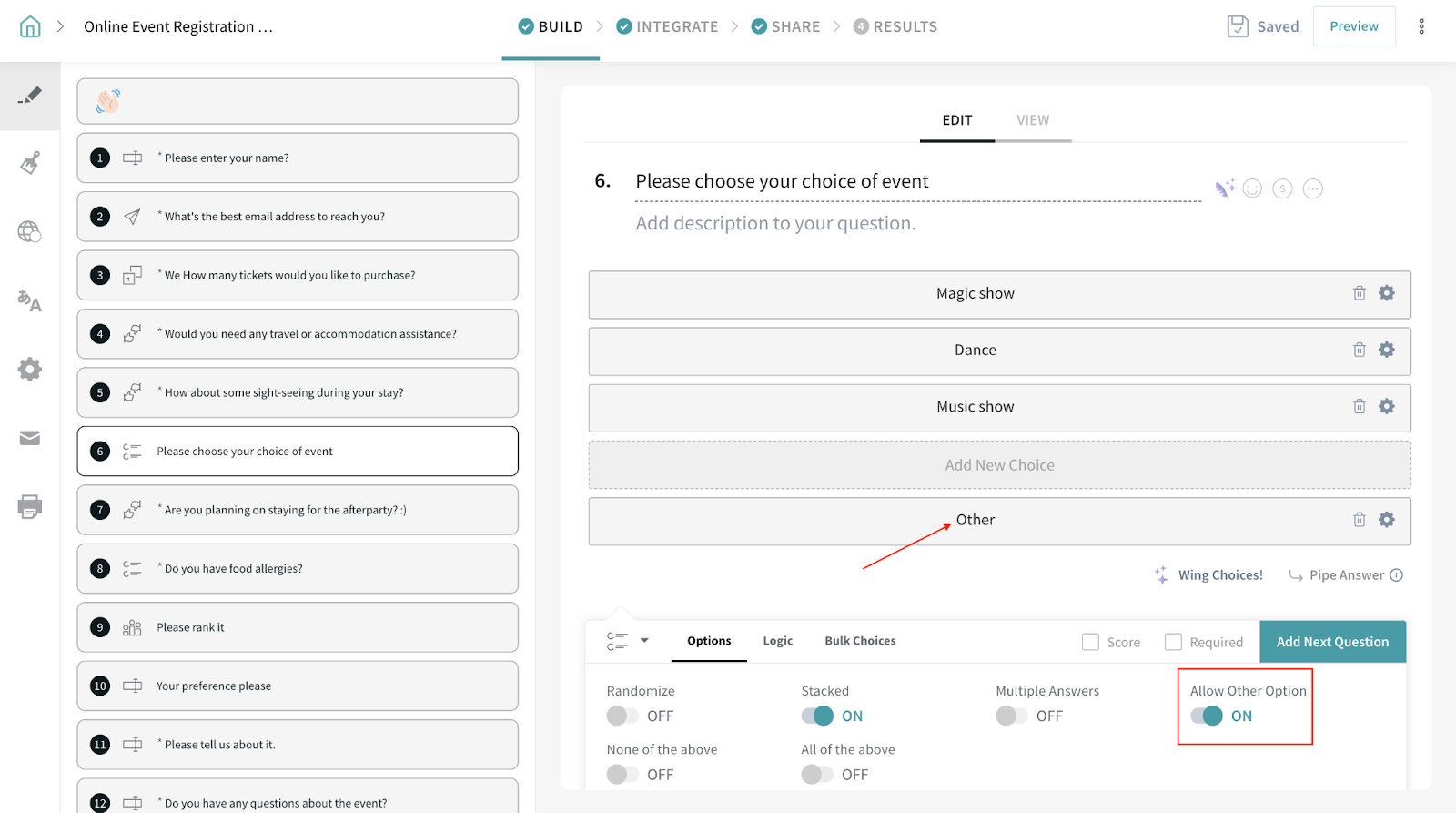Turn off the Allow Other Option toggle
1456x813 pixels.
coord(1207,716)
